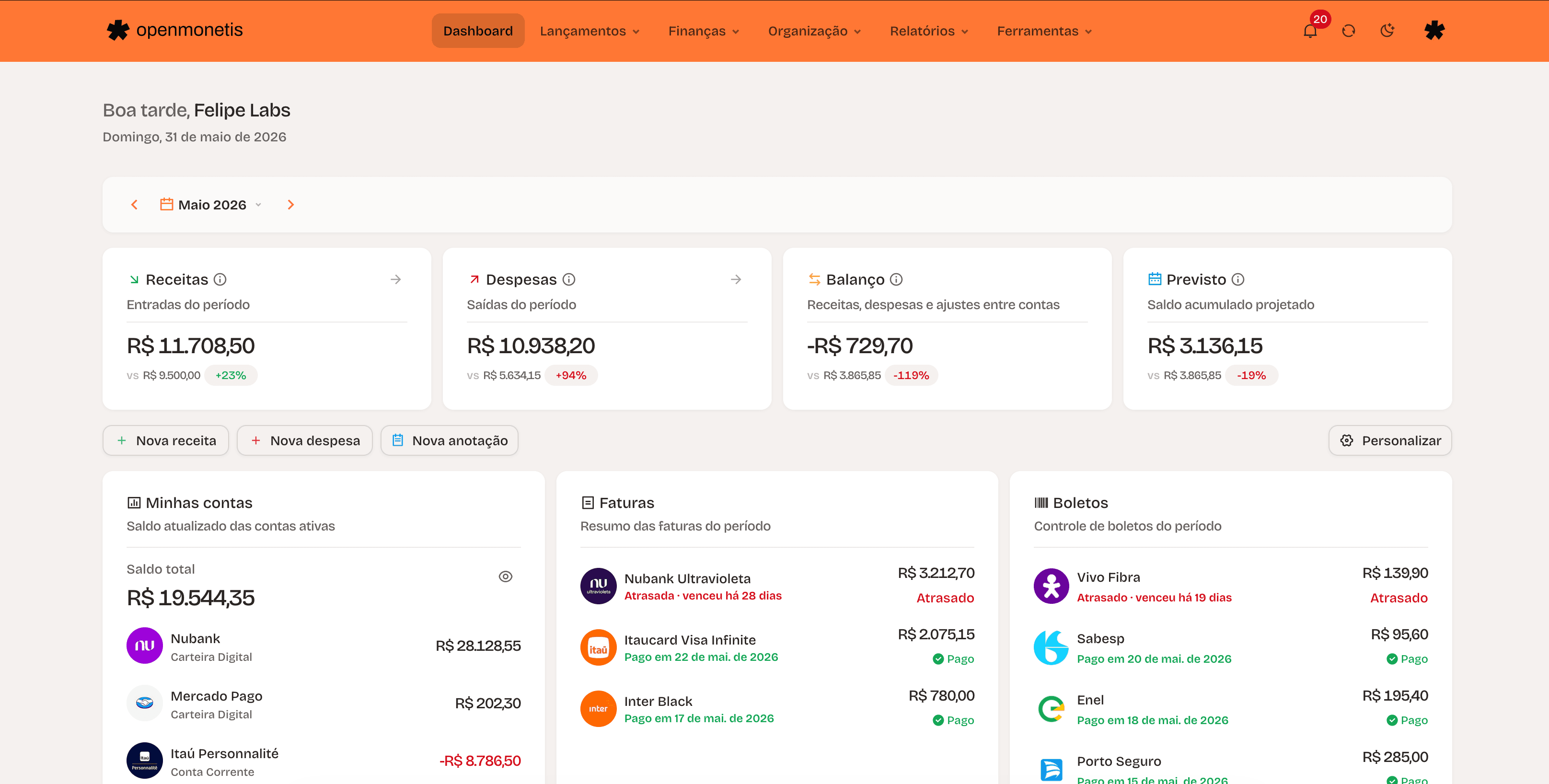The height and width of the screenshot is (784, 1549).
Task: Toggle dark mode moon icon
Action: coord(1387,31)
